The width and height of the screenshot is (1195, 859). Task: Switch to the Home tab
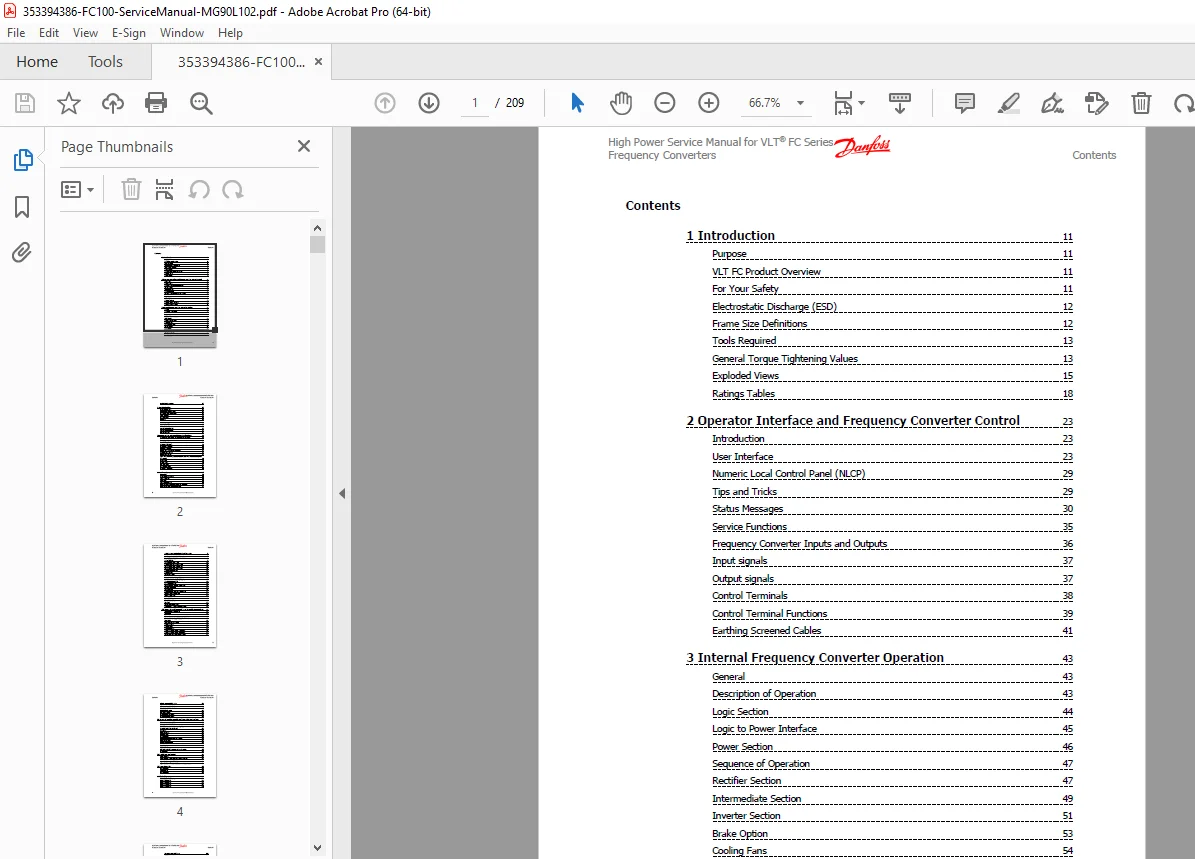[37, 62]
